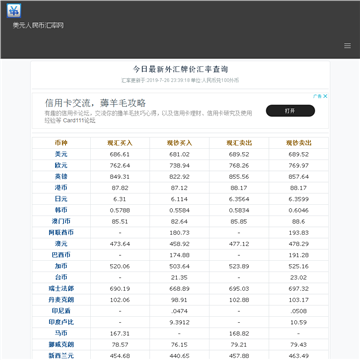Select the 463.49 NZD cash sell value
Image resolution: width=360 pixels, height=360 pixels.
[299, 356]
